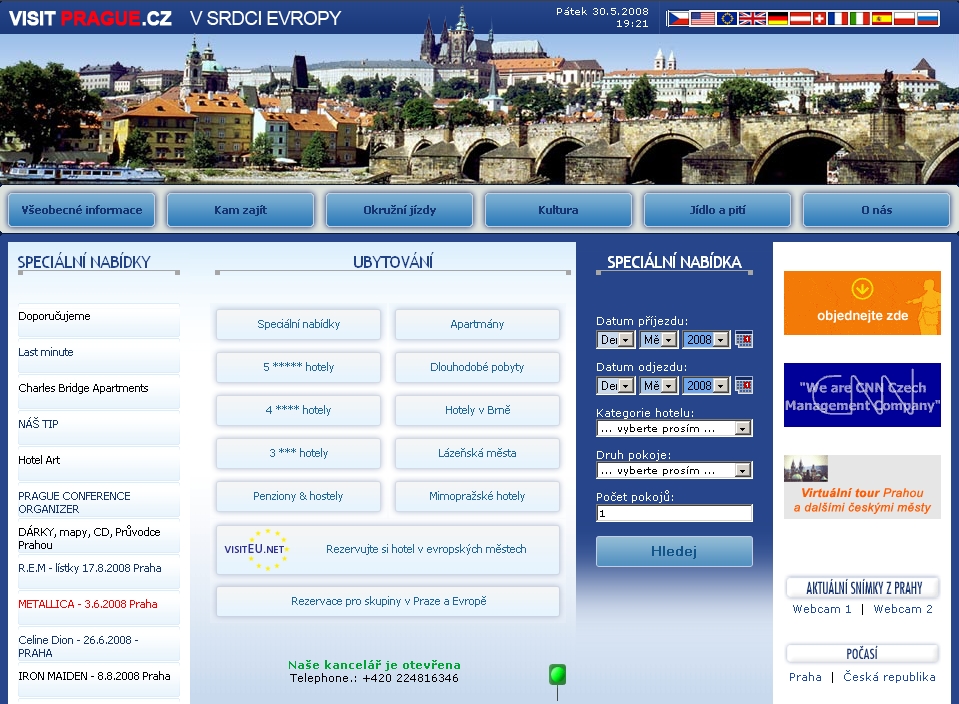Select the United Kingdom flag icon
Viewport: 959px width, 704px height.
coord(752,18)
